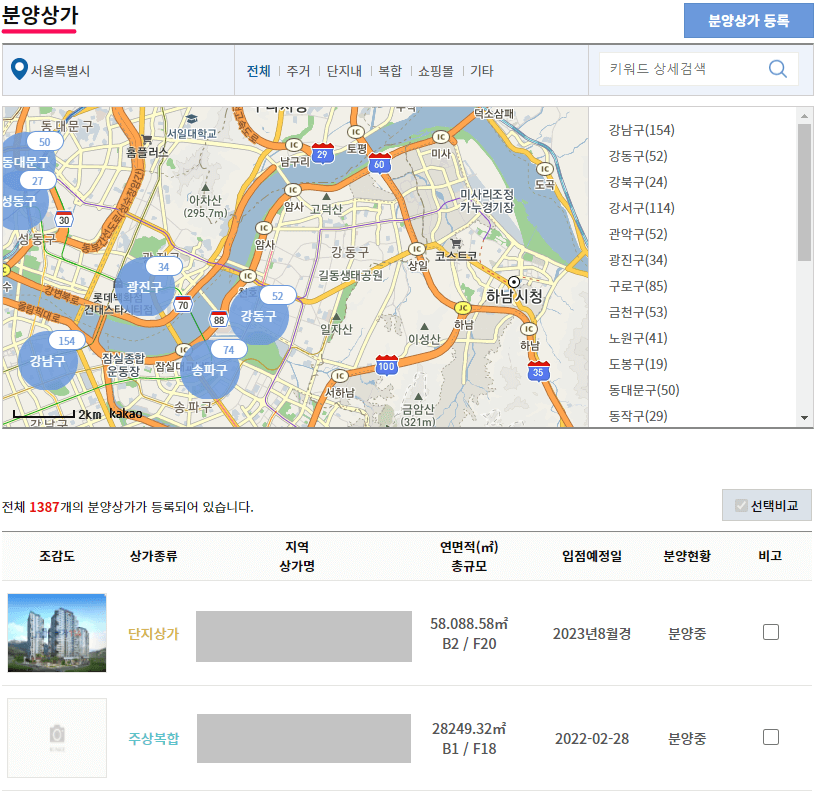
Task: Select the 동대문구 map cluster bubble
Action: 25,162
